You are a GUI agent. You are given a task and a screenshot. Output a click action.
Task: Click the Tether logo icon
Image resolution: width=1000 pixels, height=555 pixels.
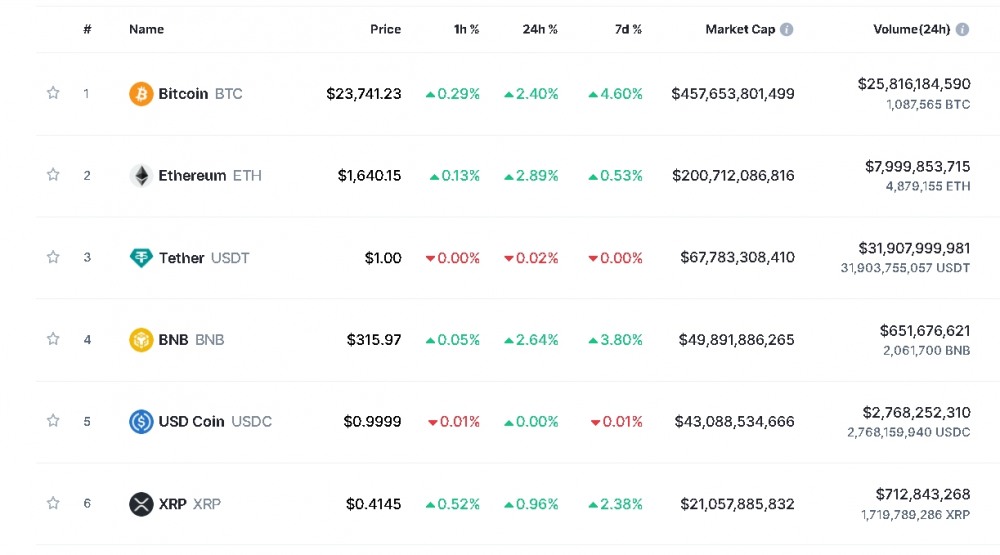pyautogui.click(x=141, y=258)
